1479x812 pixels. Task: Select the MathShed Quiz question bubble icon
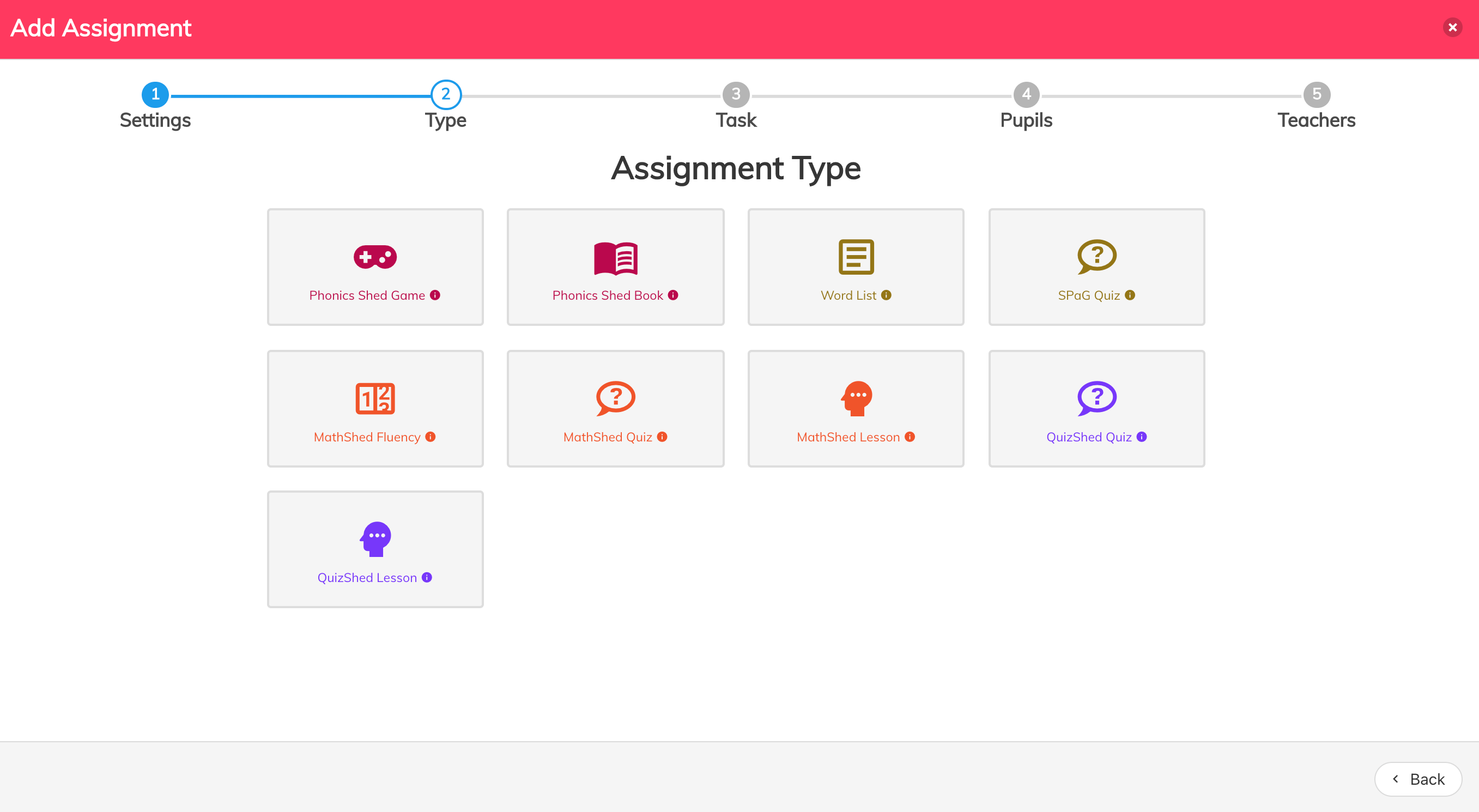point(615,398)
